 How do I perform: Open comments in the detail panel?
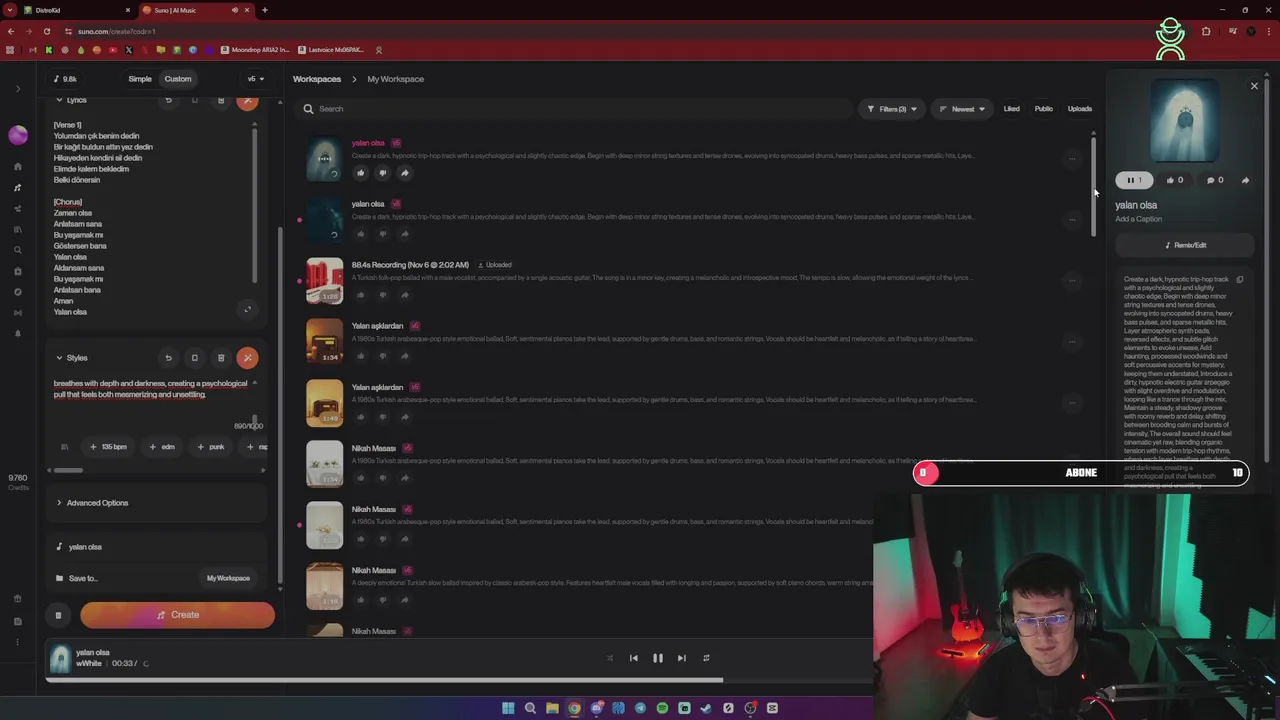click(1215, 180)
